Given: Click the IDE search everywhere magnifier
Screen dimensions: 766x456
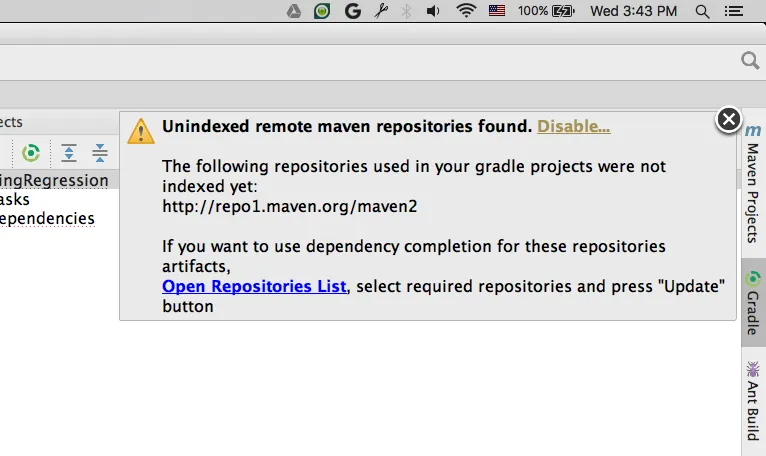Looking at the screenshot, I should click(x=750, y=61).
